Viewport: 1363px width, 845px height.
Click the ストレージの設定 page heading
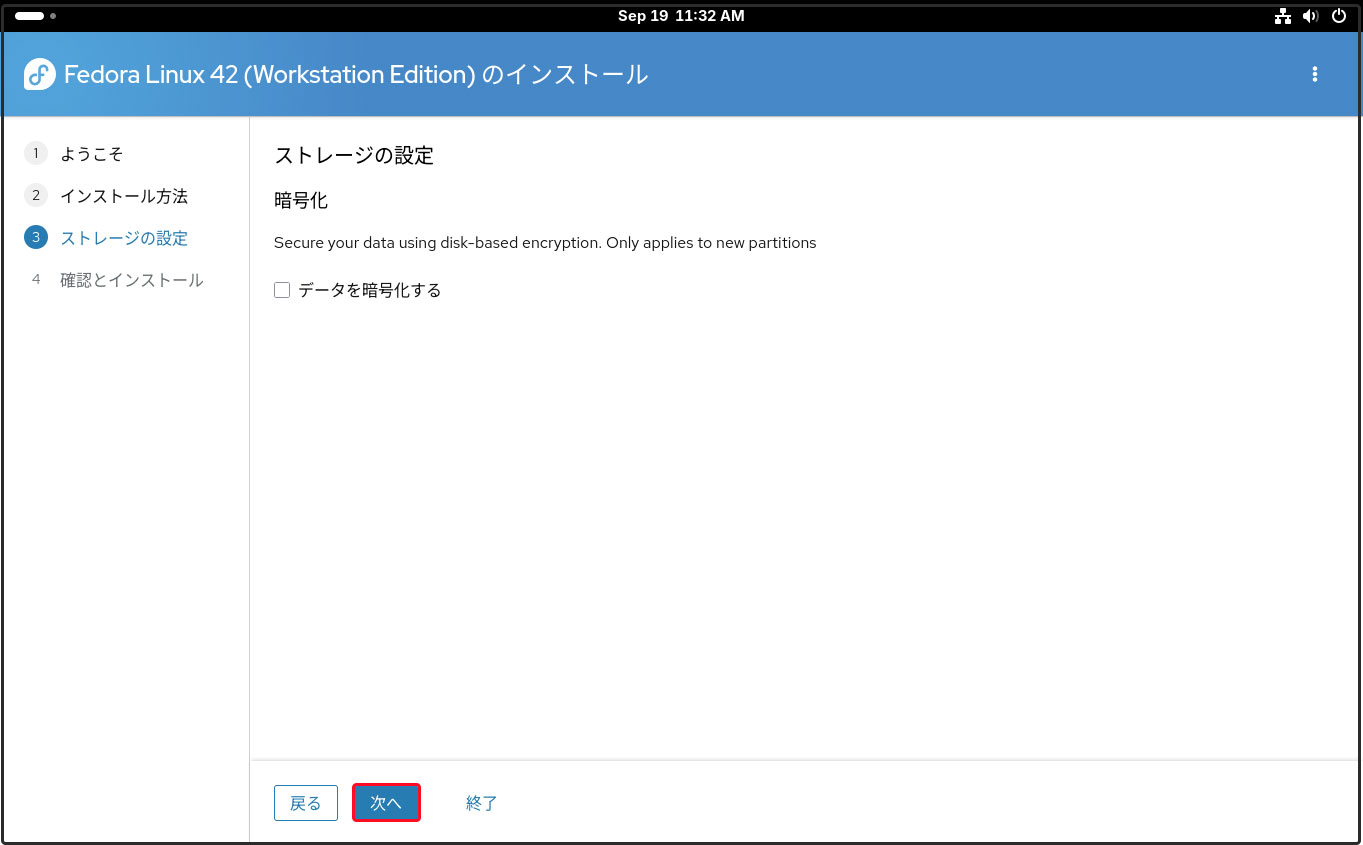click(x=354, y=155)
